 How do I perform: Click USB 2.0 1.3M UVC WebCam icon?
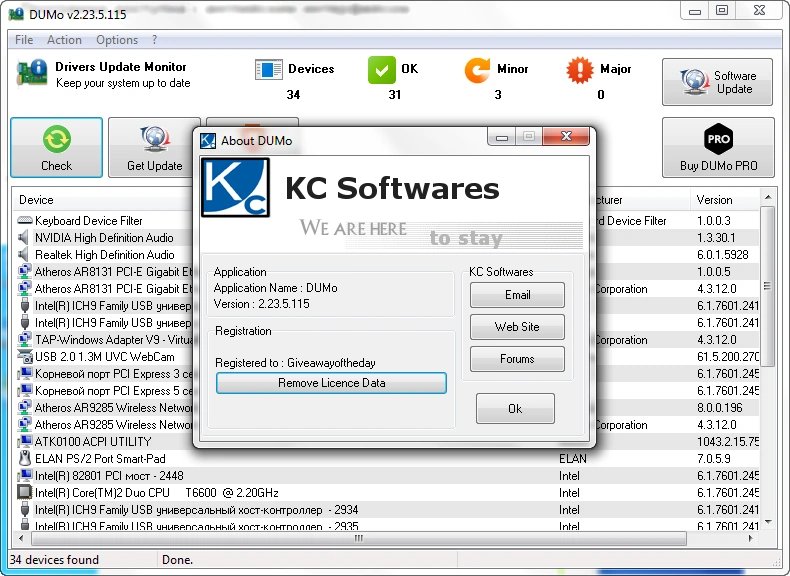point(25,357)
